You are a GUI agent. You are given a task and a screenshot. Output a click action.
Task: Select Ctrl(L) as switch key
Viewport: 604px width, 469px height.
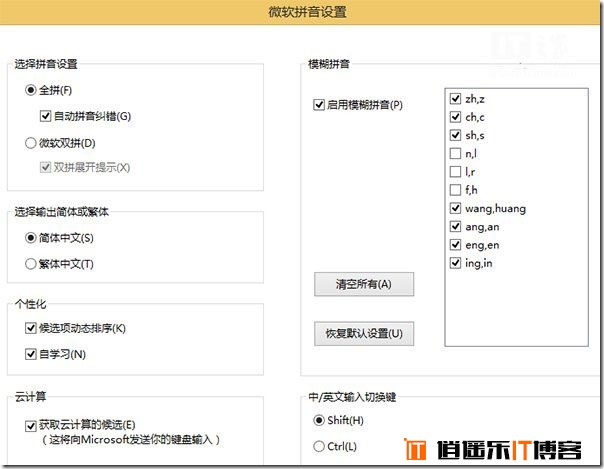[x=319, y=446]
